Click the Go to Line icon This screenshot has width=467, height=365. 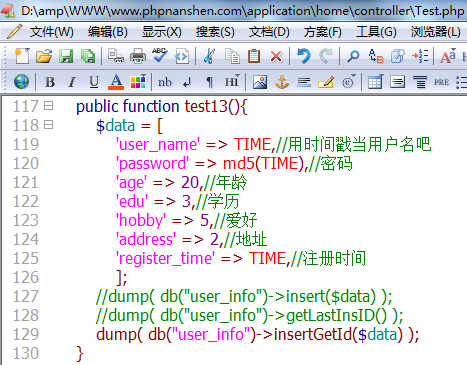(420, 56)
